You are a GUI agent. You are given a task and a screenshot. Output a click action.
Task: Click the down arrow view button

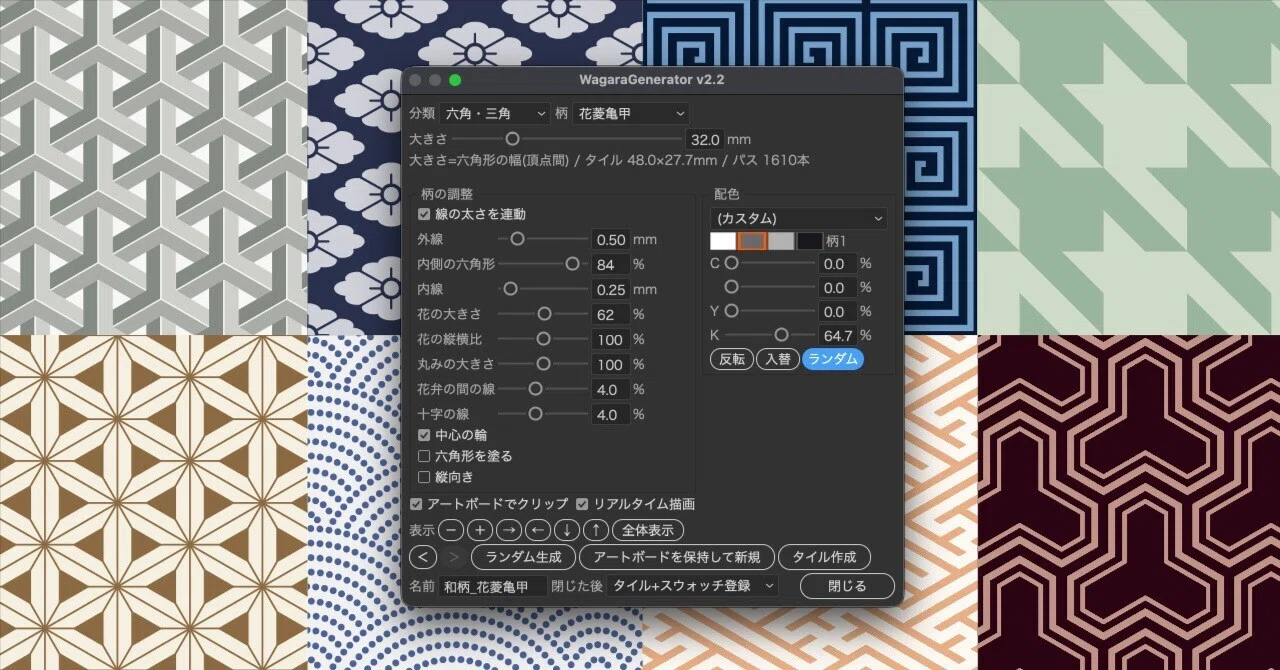click(x=567, y=530)
